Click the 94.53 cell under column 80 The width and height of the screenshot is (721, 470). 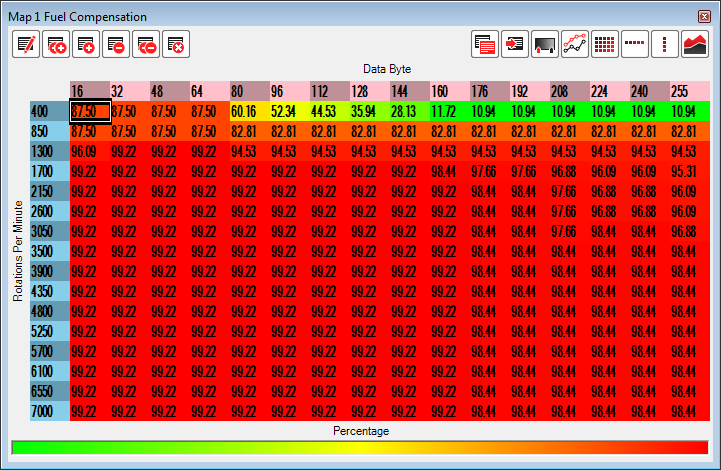click(x=250, y=151)
